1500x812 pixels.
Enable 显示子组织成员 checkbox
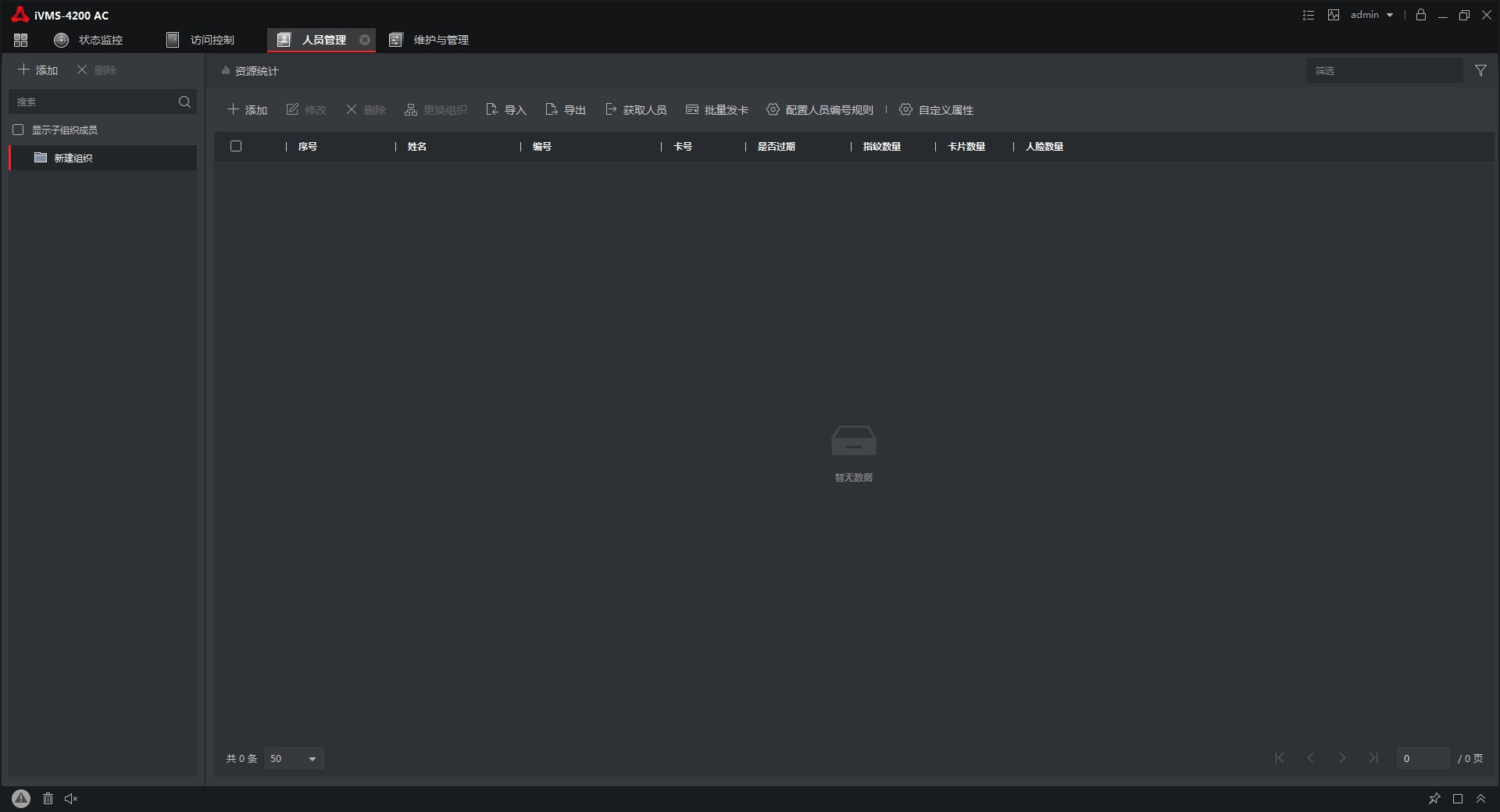pyautogui.click(x=19, y=130)
